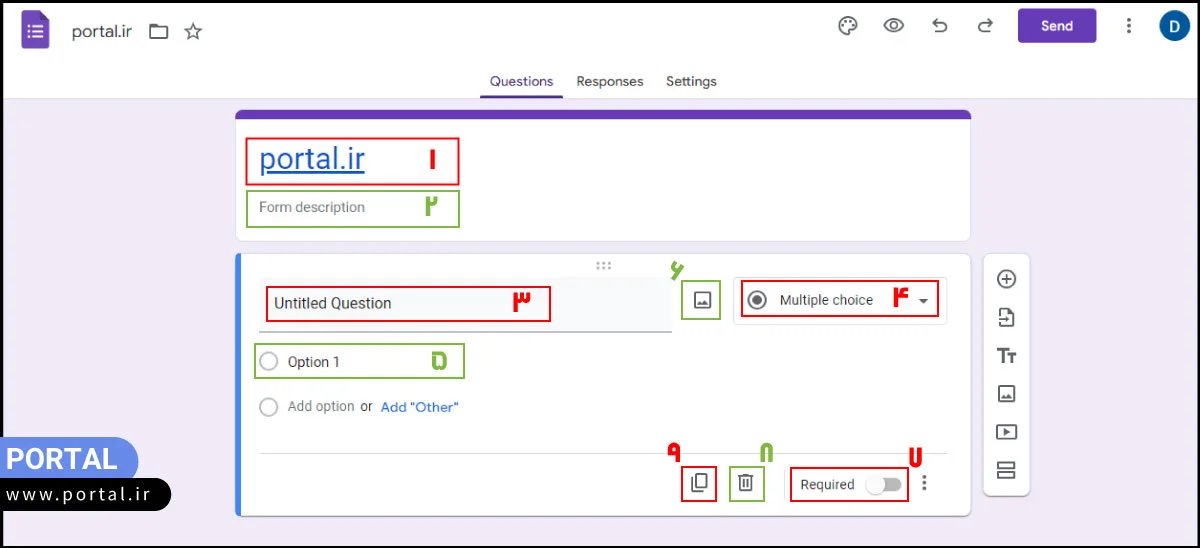1200x548 pixels.
Task: Open the customize theme palette
Action: (x=848, y=27)
